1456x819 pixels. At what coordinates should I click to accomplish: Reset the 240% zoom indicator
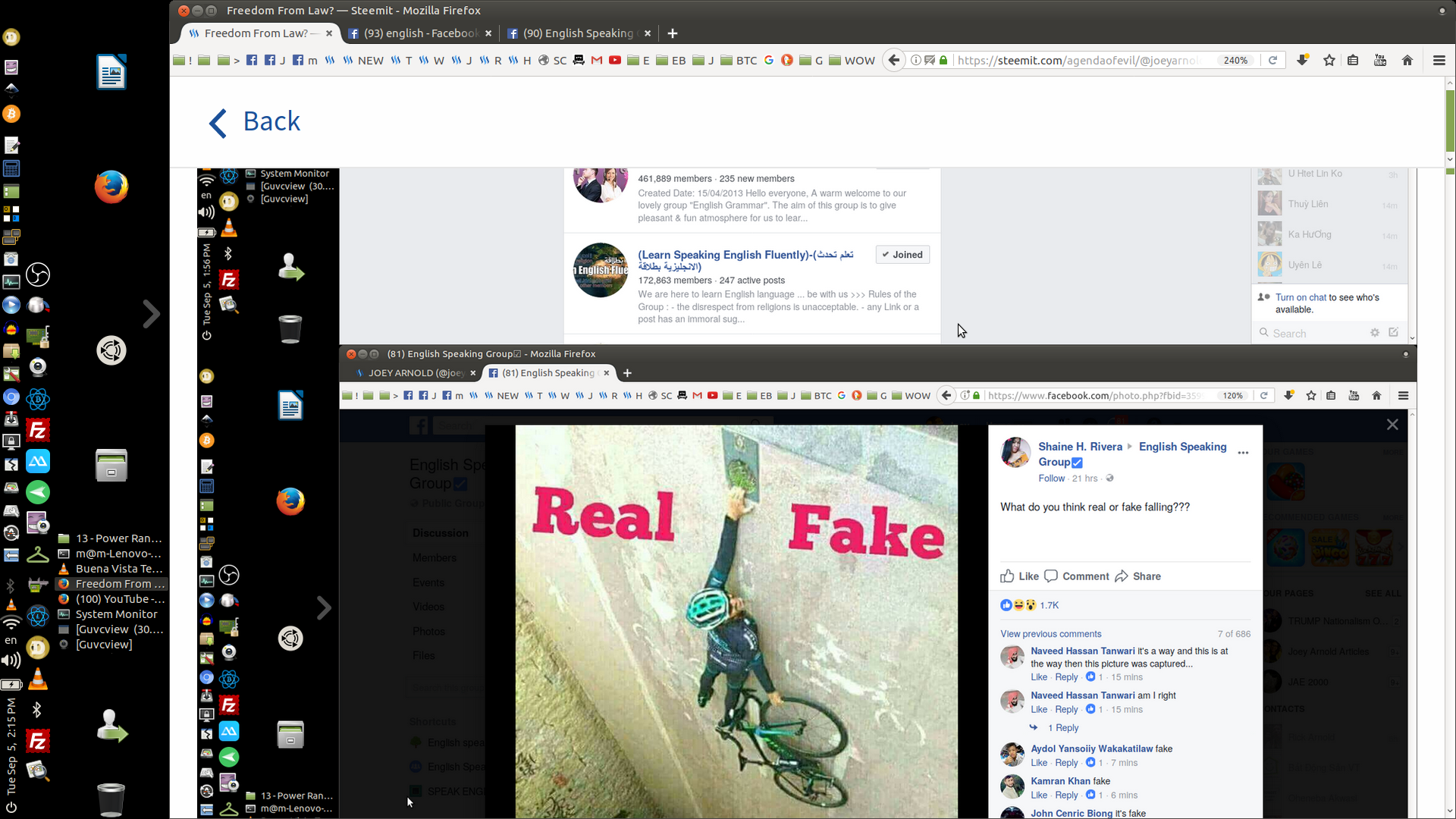click(1235, 61)
